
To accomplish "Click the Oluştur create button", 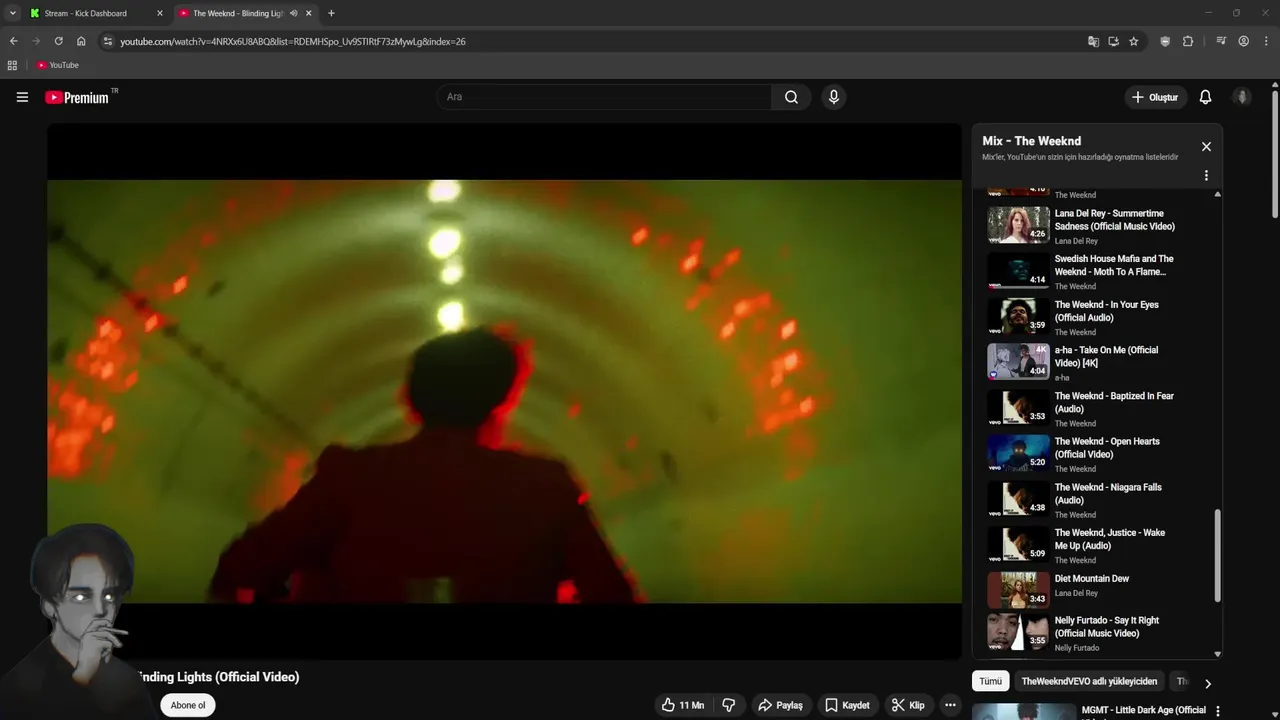I will [x=1155, y=97].
